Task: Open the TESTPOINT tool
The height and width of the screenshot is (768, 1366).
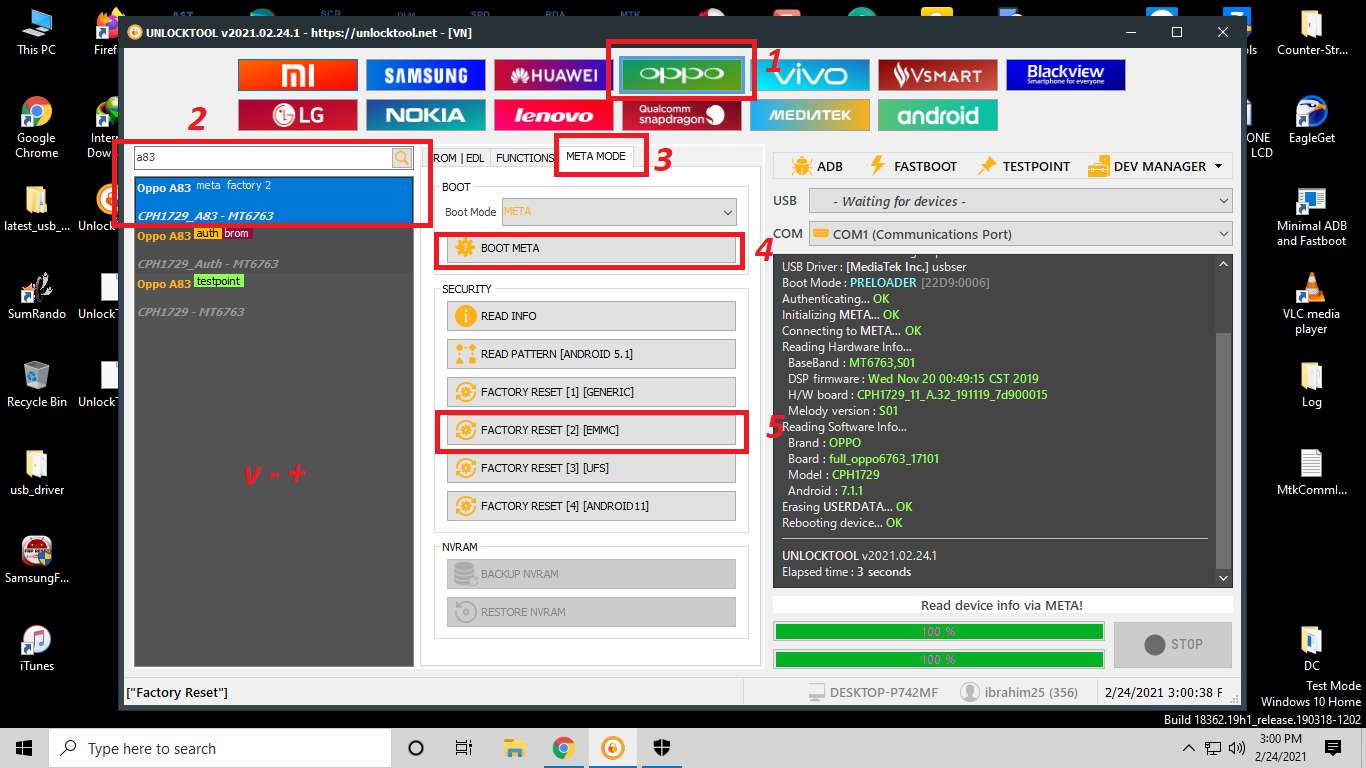Action: [1023, 166]
